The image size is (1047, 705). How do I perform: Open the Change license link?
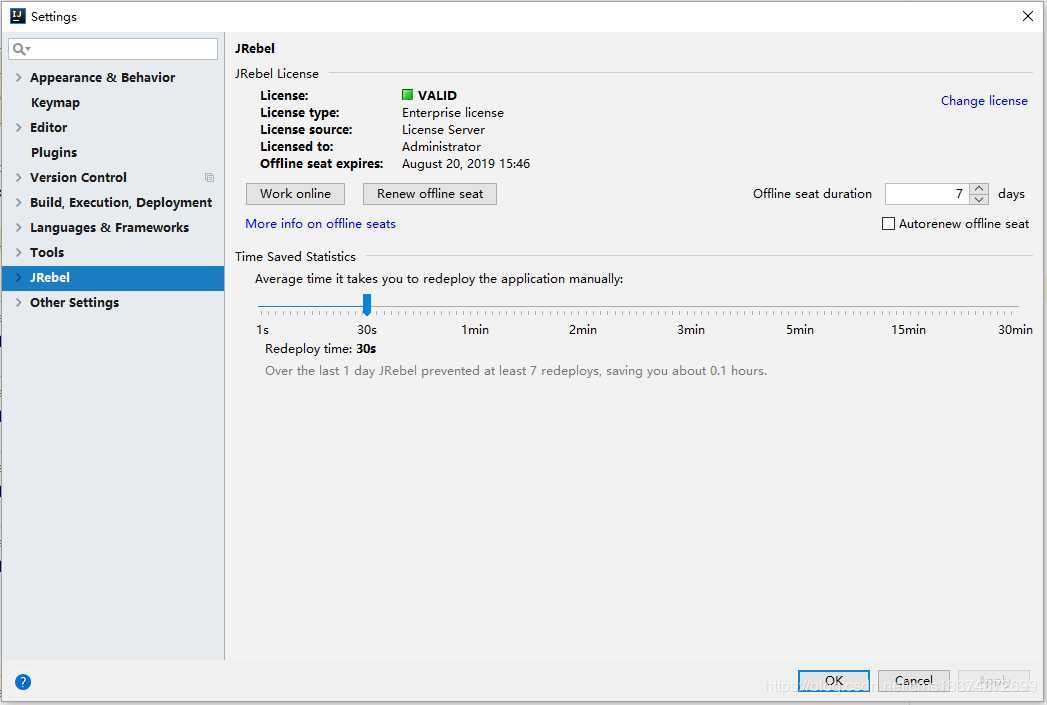(x=984, y=101)
